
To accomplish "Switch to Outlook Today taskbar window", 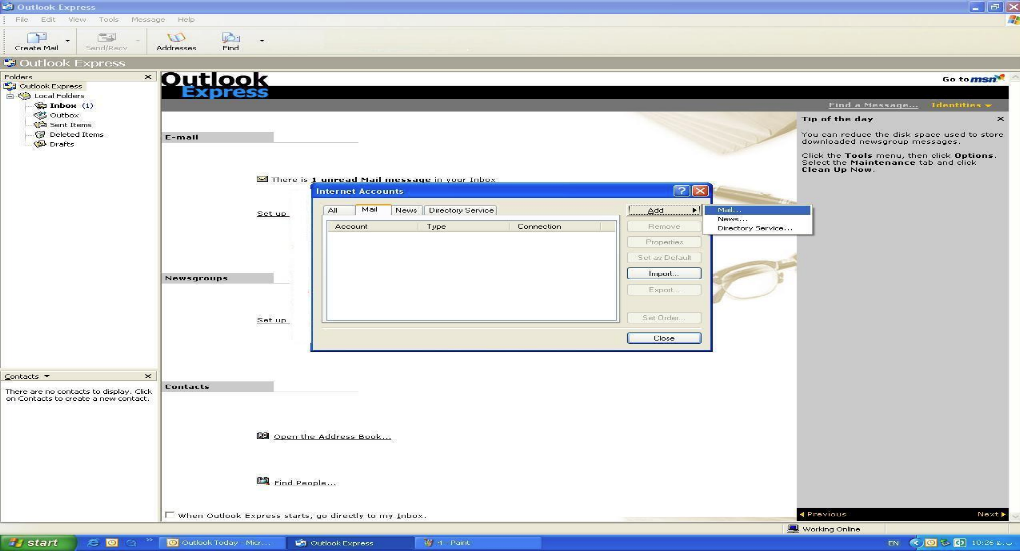I will 224,542.
